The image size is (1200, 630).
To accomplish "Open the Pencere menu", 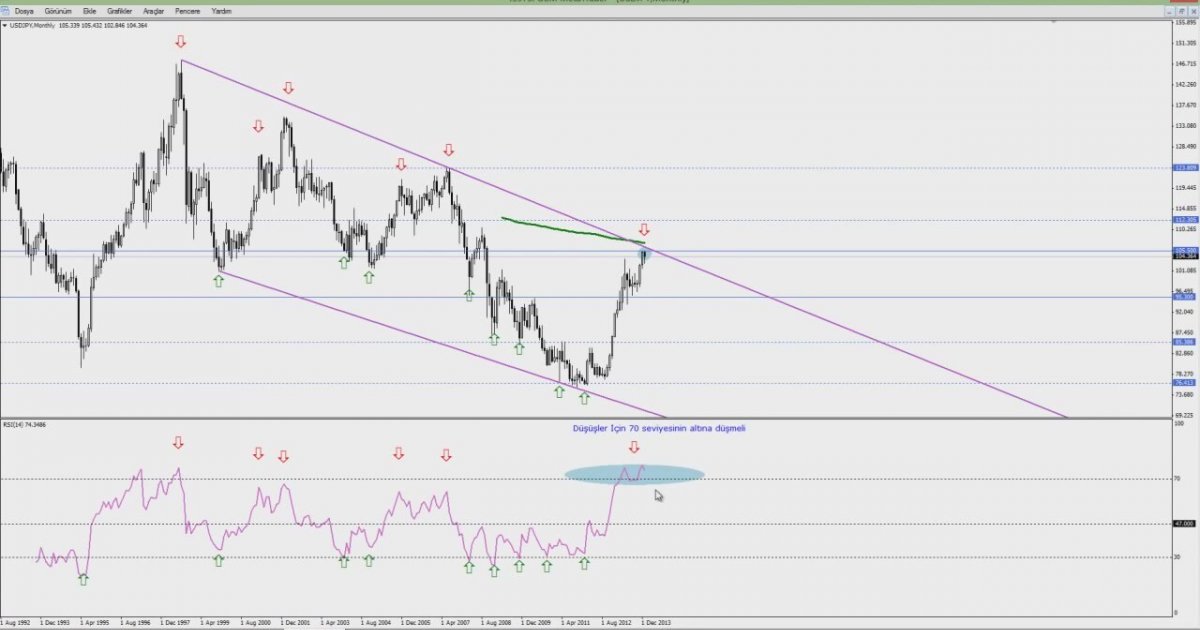I will pos(187,11).
